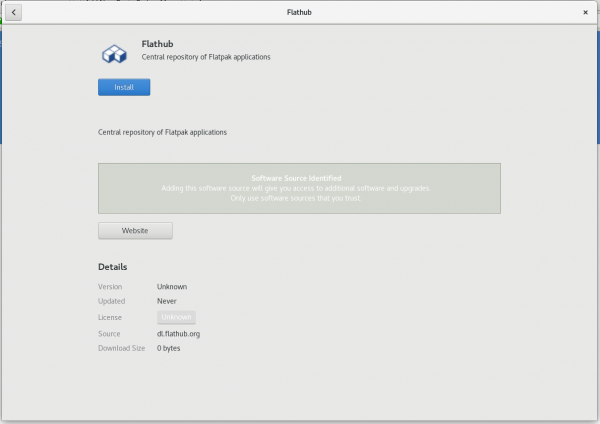600x424 pixels.
Task: Click the 'Updated' label in Details
Action: (111, 301)
